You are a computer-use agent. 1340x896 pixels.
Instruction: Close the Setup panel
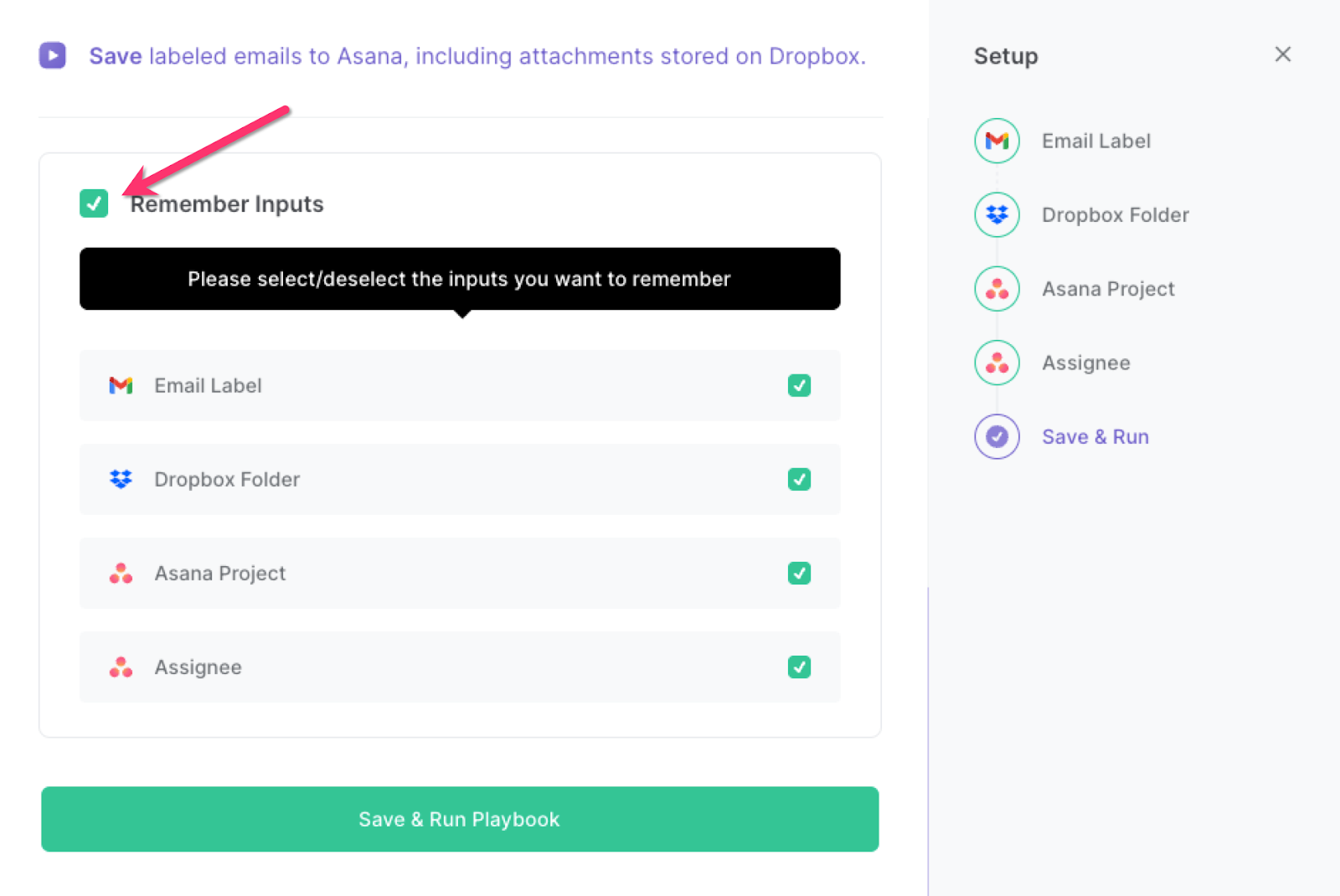[1282, 54]
